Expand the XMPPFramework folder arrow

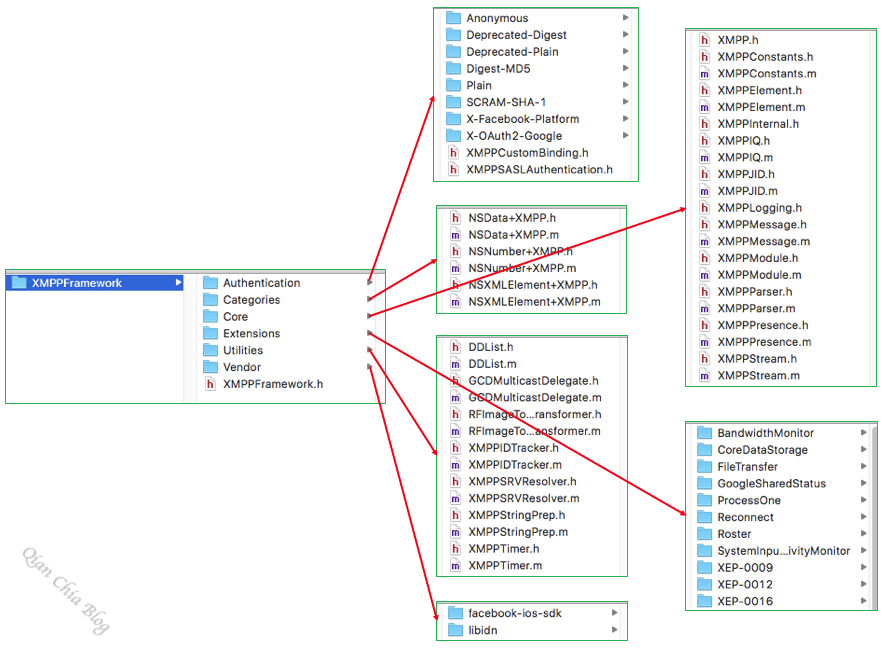tap(178, 282)
